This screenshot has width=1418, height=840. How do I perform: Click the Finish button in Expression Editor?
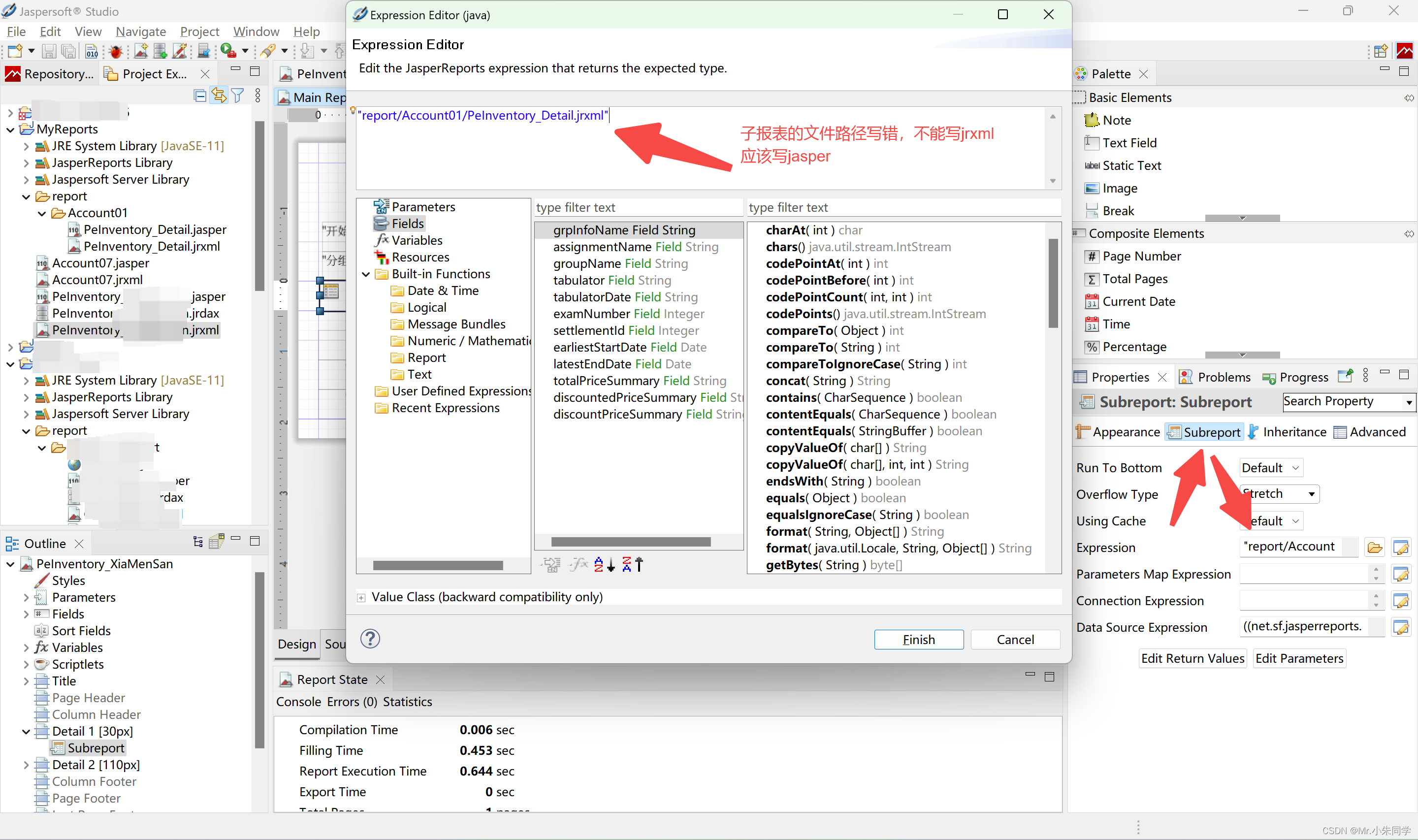click(x=918, y=639)
